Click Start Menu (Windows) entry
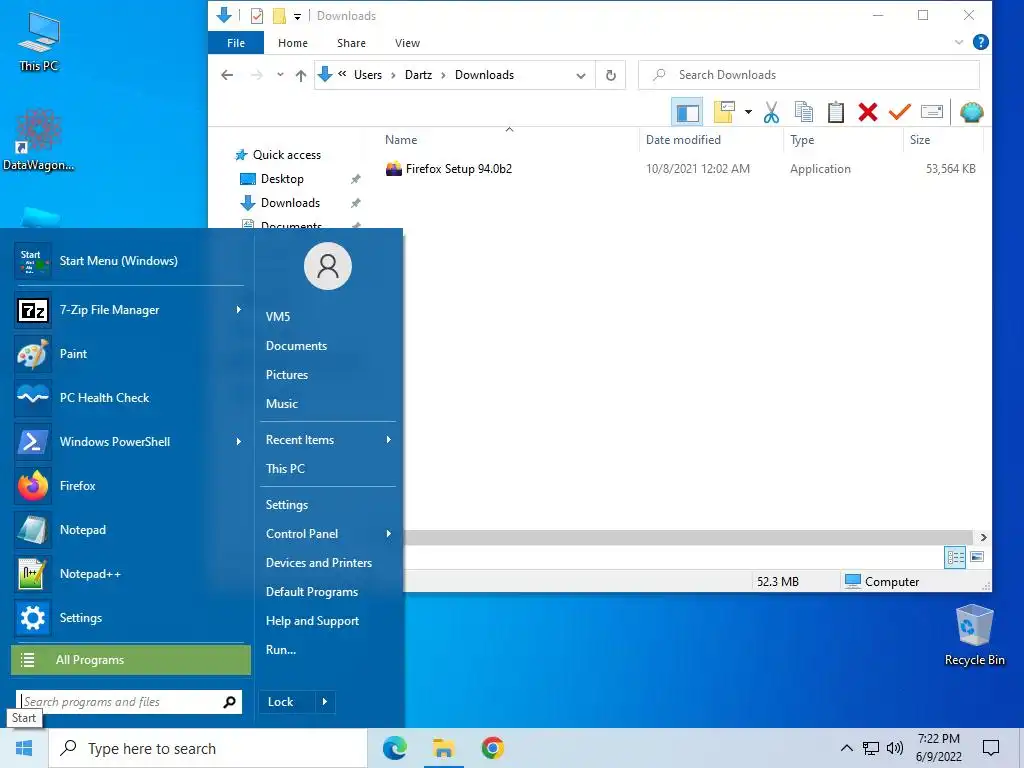 click(x=129, y=261)
